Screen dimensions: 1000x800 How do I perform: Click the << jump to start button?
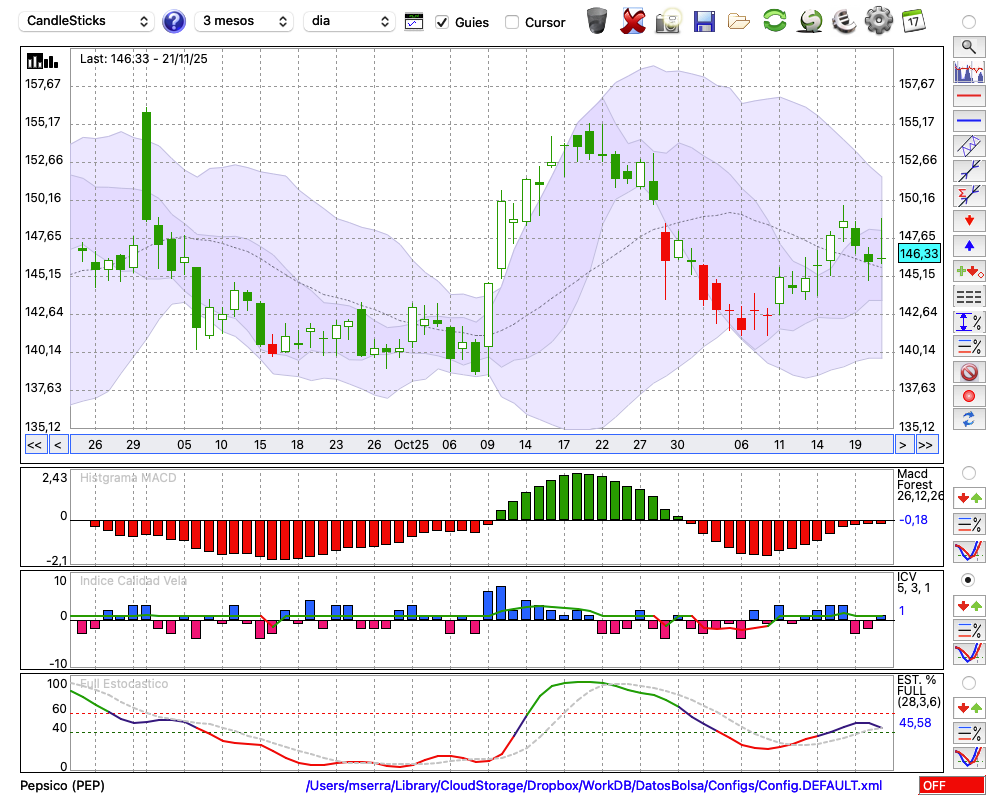pyautogui.click(x=34, y=444)
